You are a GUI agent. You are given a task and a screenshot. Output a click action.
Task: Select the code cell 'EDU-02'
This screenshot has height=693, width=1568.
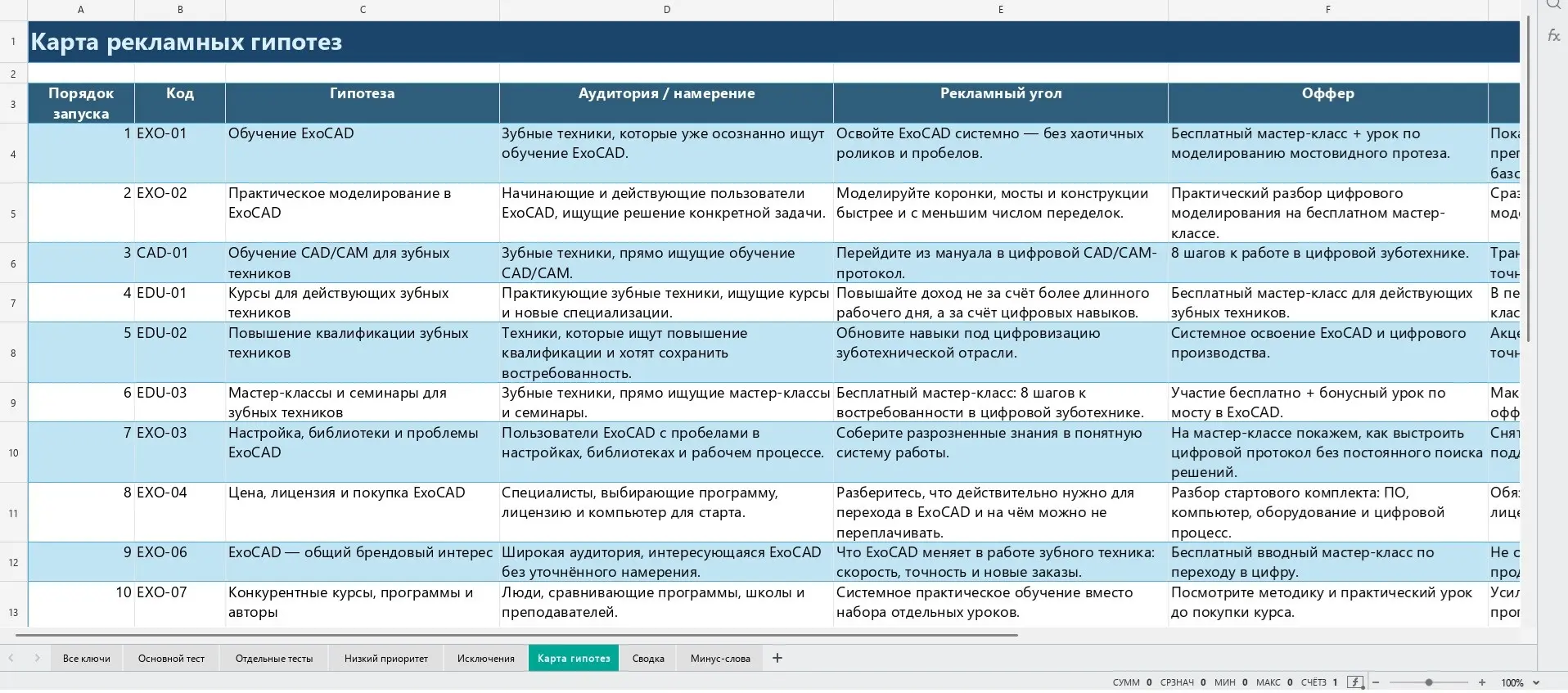180,353
